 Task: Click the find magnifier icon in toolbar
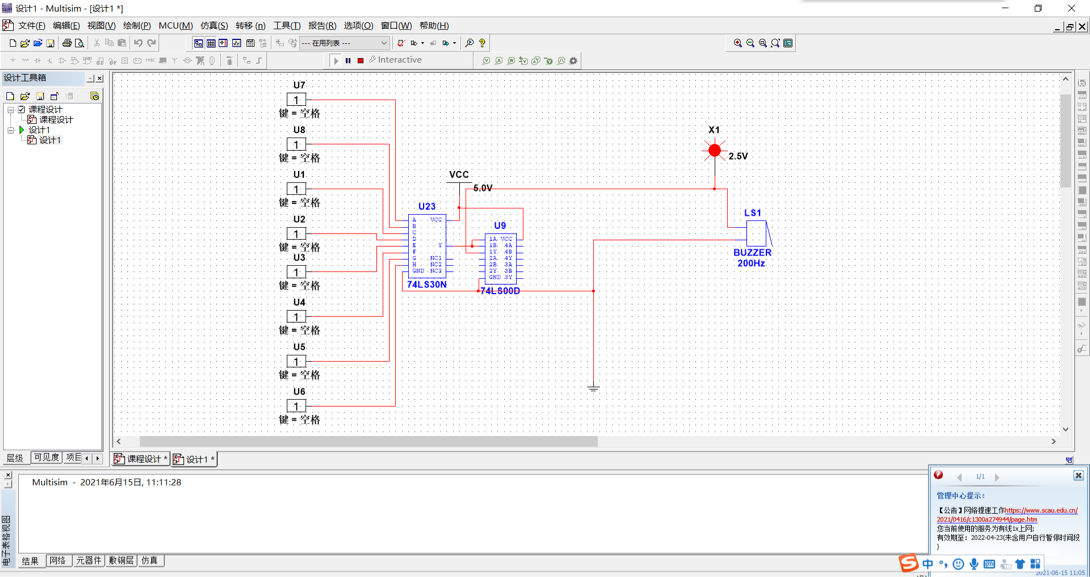coord(470,43)
